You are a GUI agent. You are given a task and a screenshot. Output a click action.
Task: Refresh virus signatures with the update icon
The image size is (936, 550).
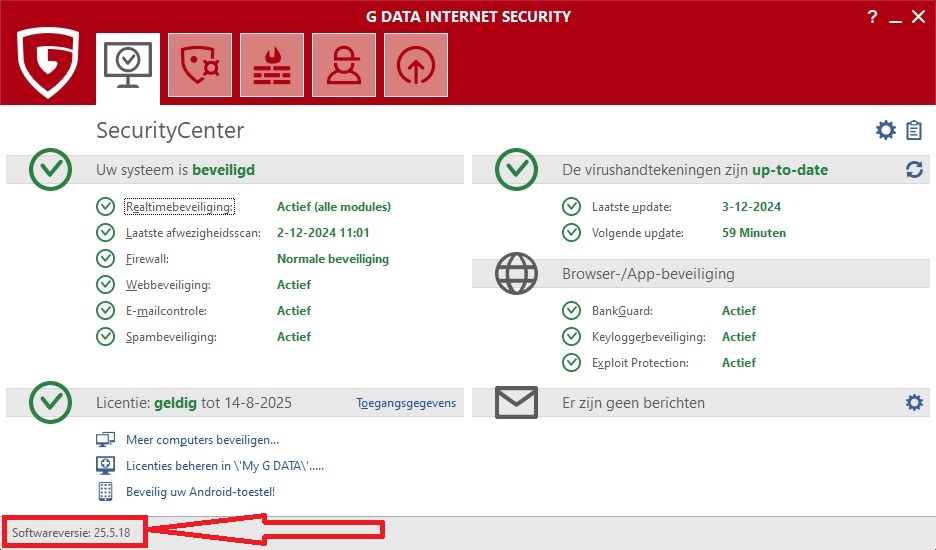coord(914,170)
